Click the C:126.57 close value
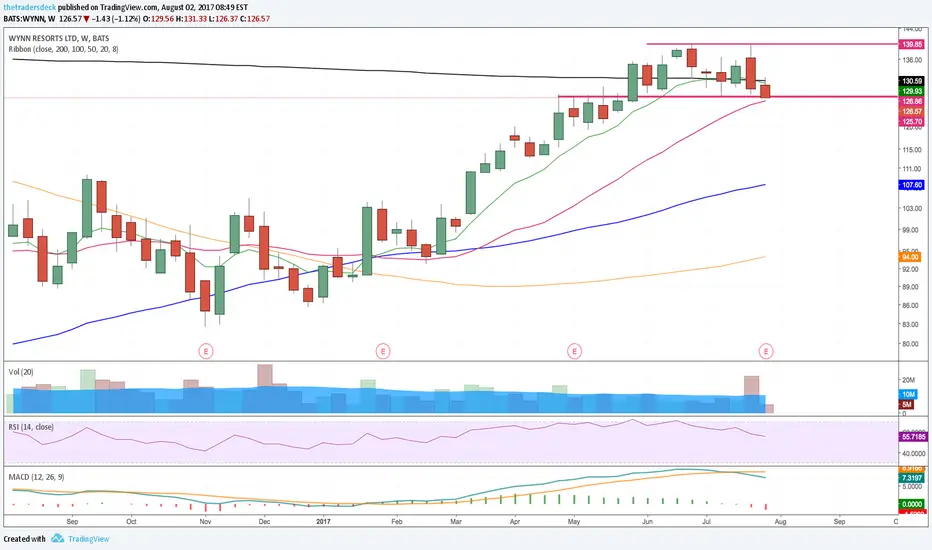 pyautogui.click(x=255, y=19)
